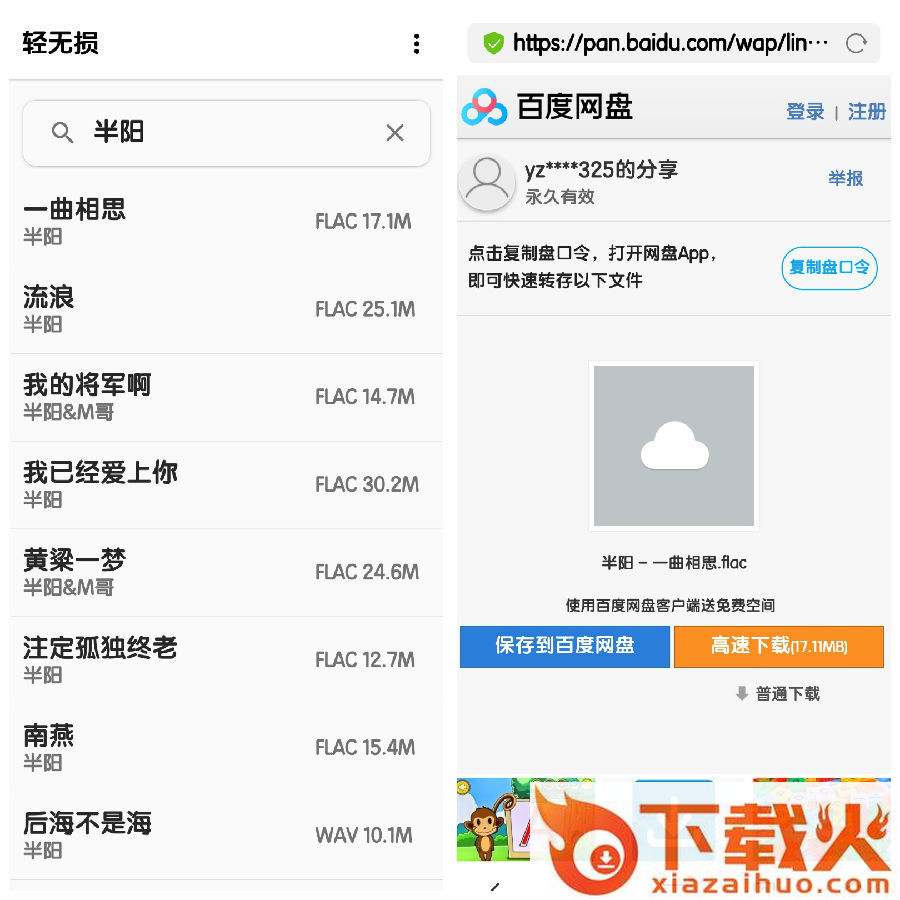Open the song 注定孤独终老
This screenshot has width=900, height=900.
coord(226,661)
